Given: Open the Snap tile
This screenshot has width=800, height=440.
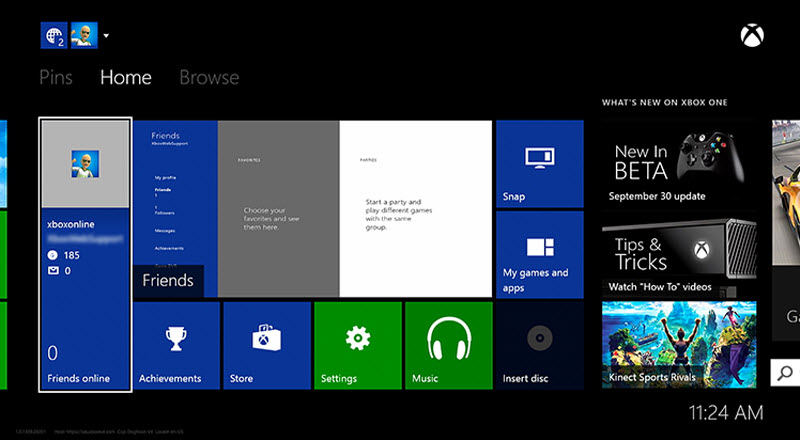Looking at the screenshot, I should 539,164.
